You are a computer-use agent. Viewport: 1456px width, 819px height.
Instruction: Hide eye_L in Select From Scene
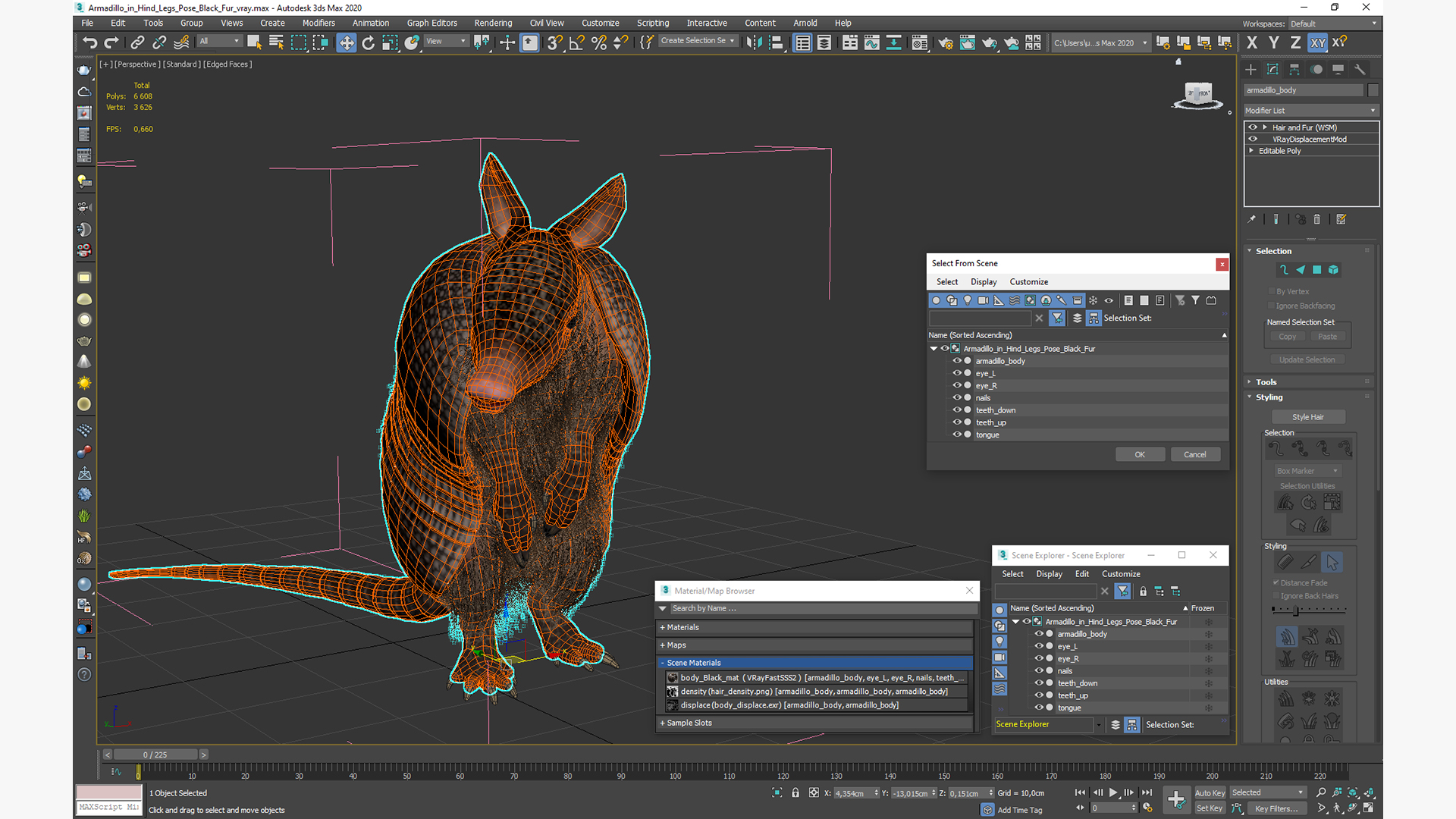point(957,373)
